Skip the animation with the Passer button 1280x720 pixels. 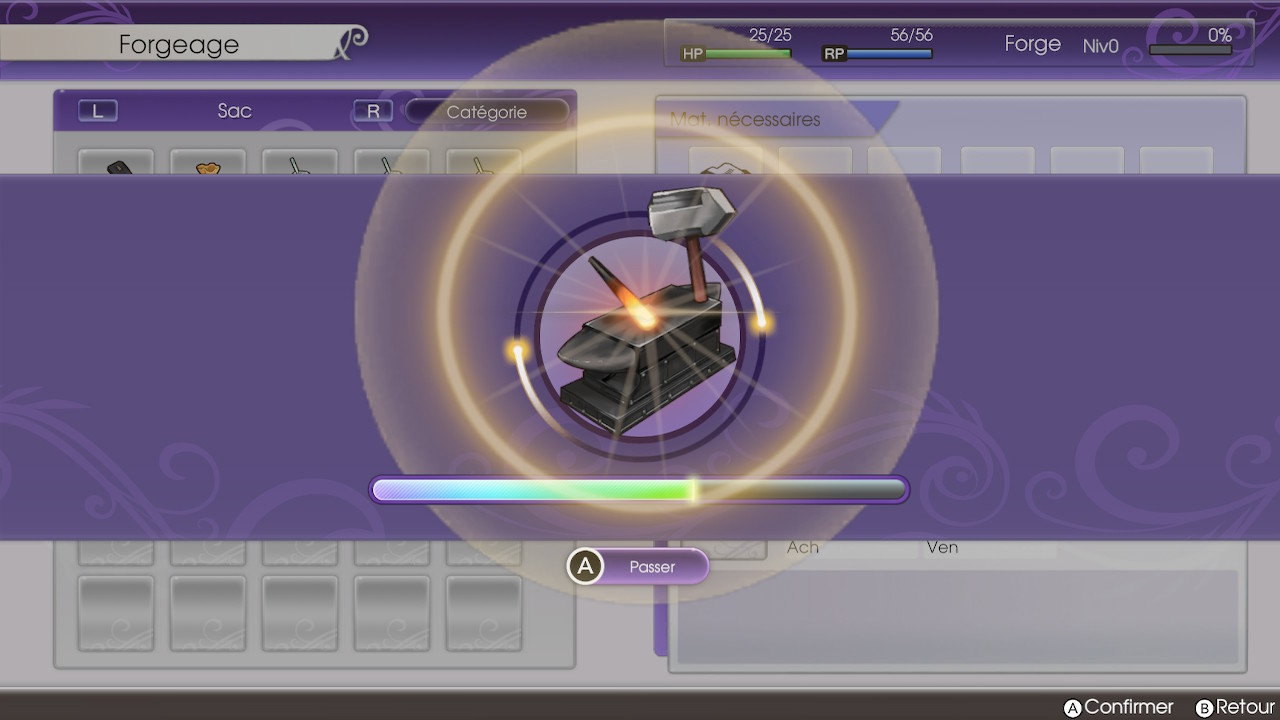click(639, 567)
